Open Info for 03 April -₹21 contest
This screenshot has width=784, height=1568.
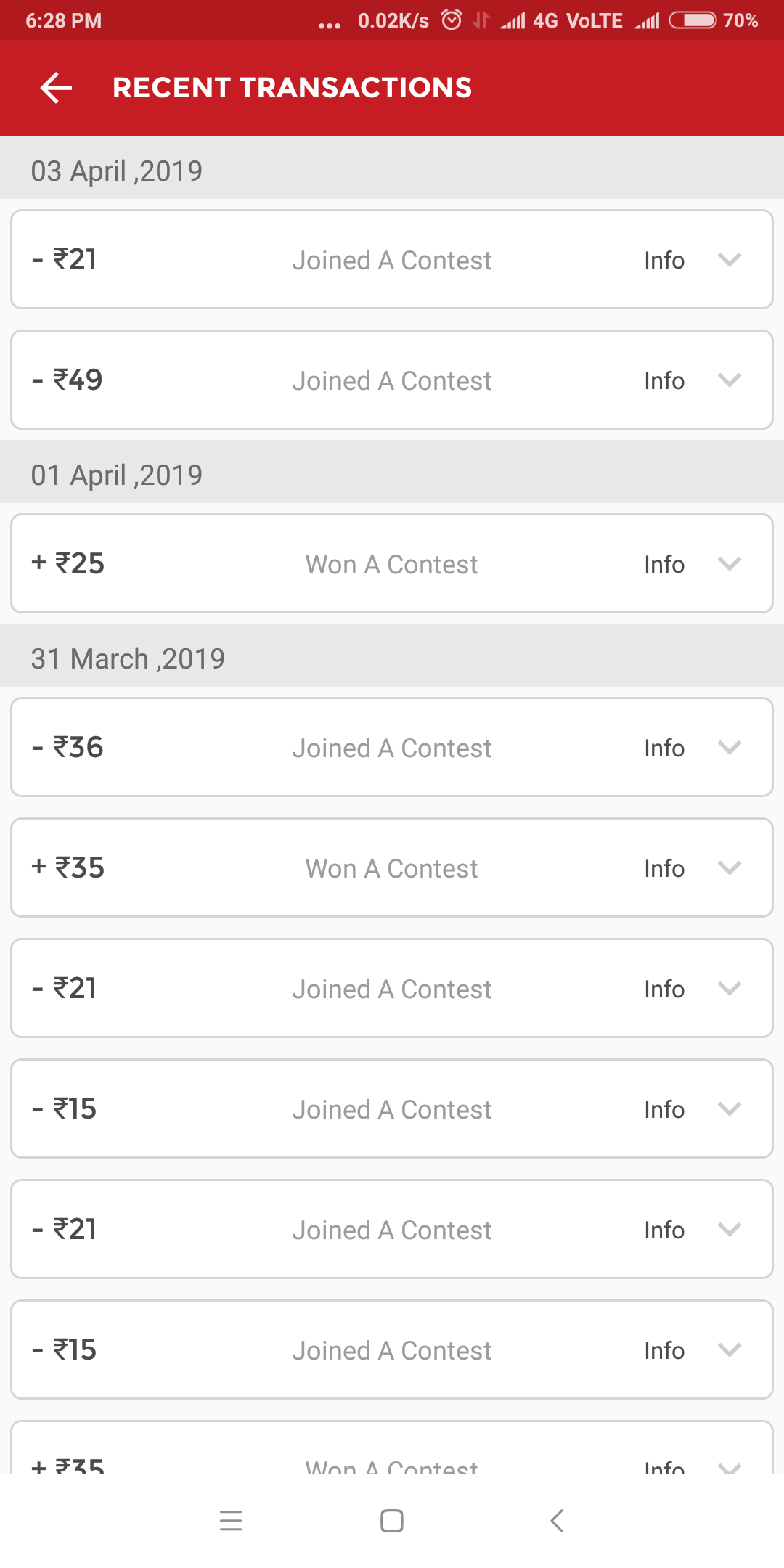663,260
